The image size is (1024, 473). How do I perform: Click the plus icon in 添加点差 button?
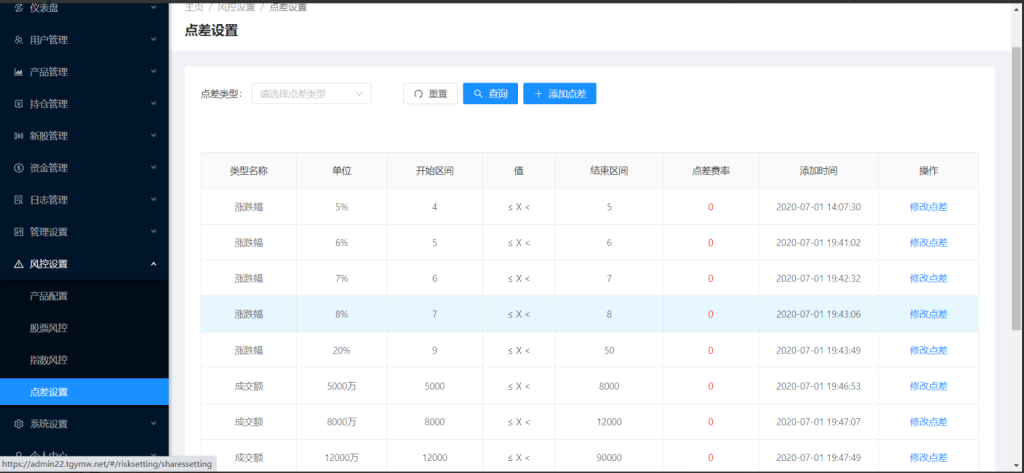coord(538,93)
